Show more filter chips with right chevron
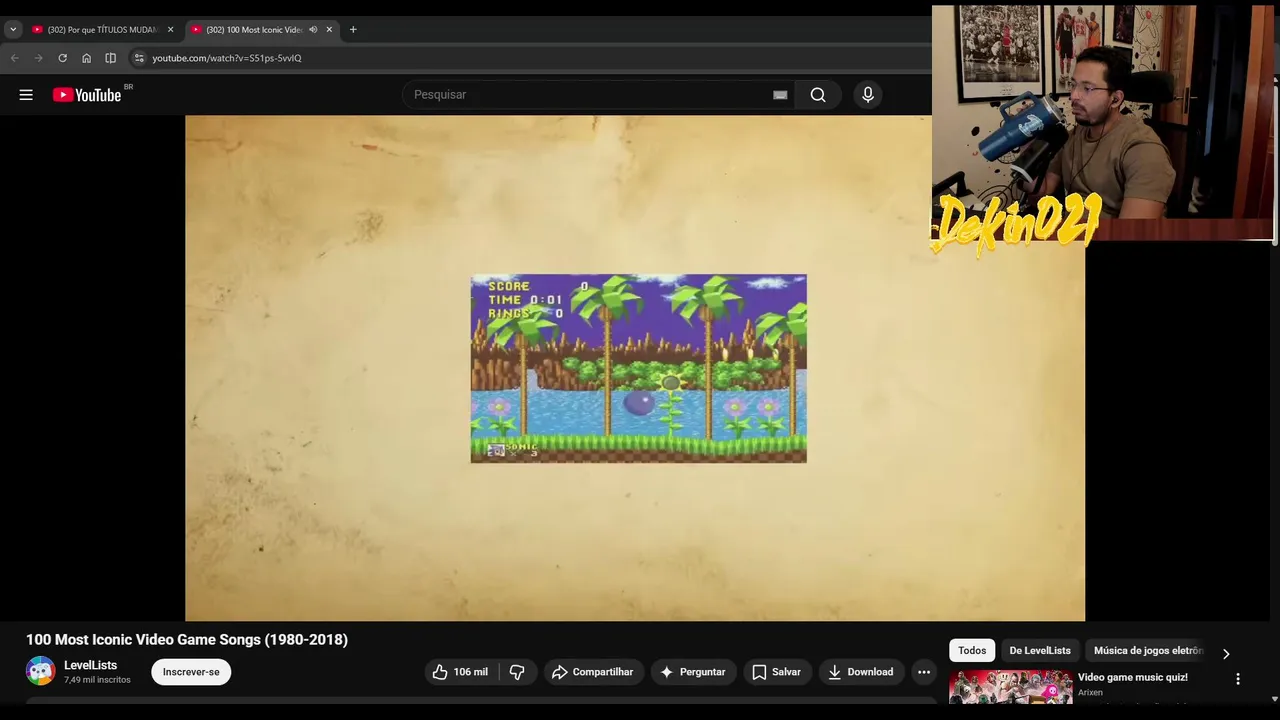The height and width of the screenshot is (720, 1280). point(1226,654)
